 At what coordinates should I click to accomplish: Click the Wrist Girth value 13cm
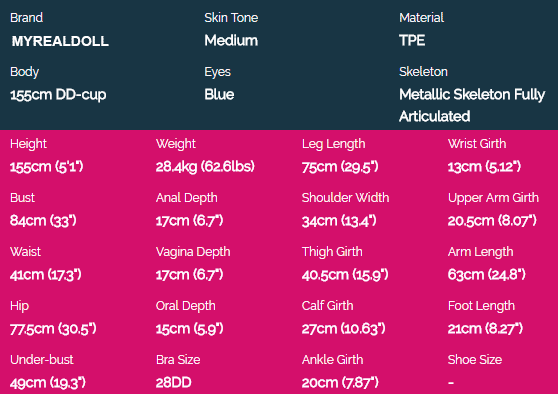pos(484,167)
